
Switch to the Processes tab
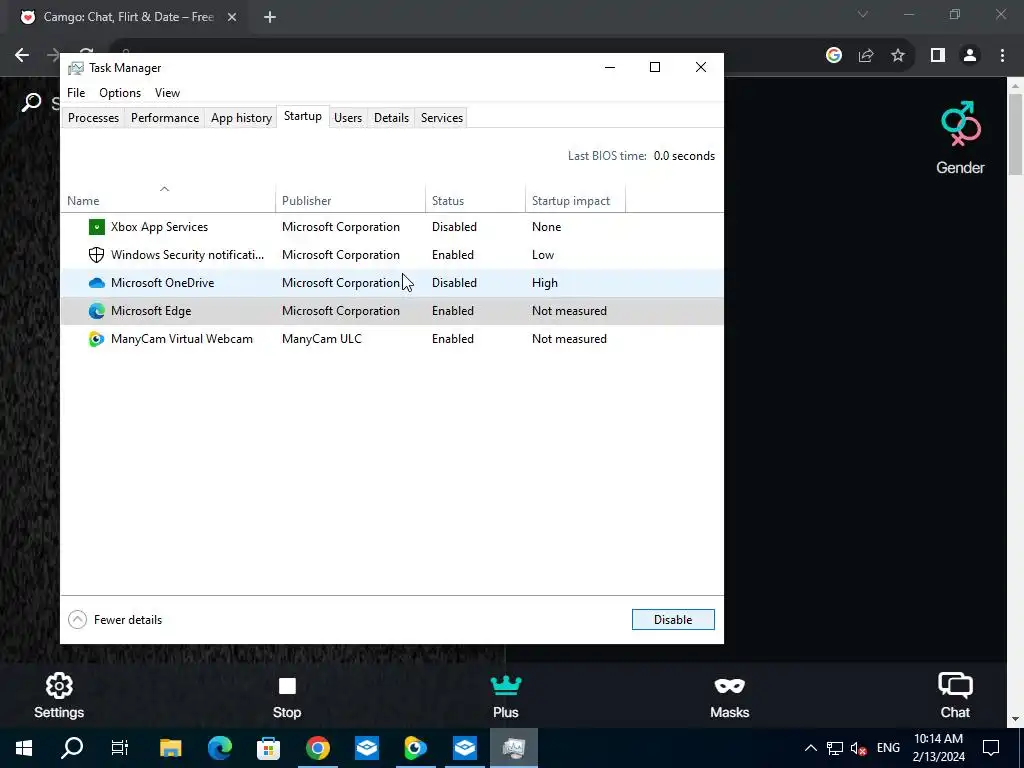pos(93,118)
